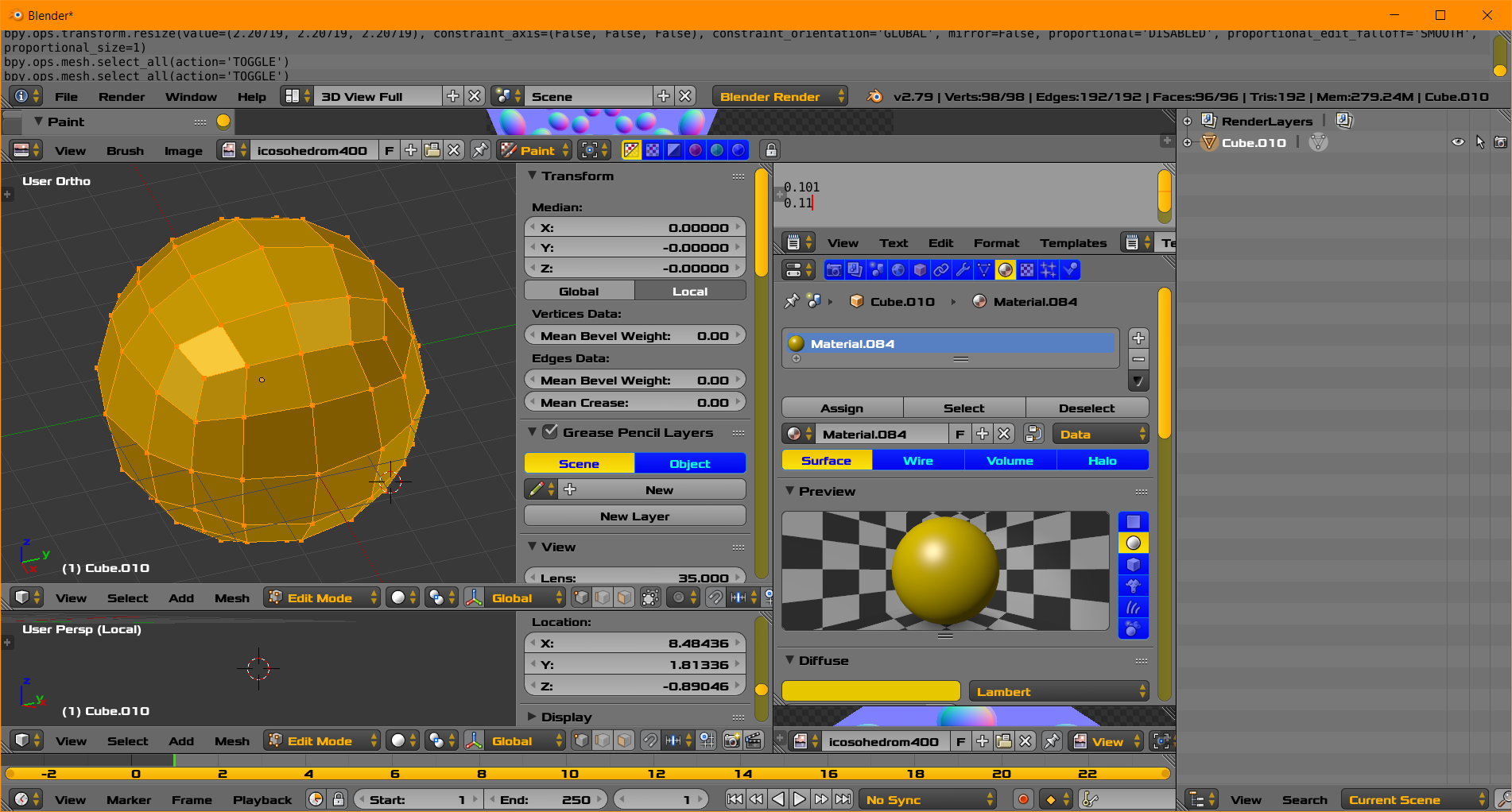Select the flat plane preview shape
The height and width of the screenshot is (812, 1512).
click(1133, 522)
